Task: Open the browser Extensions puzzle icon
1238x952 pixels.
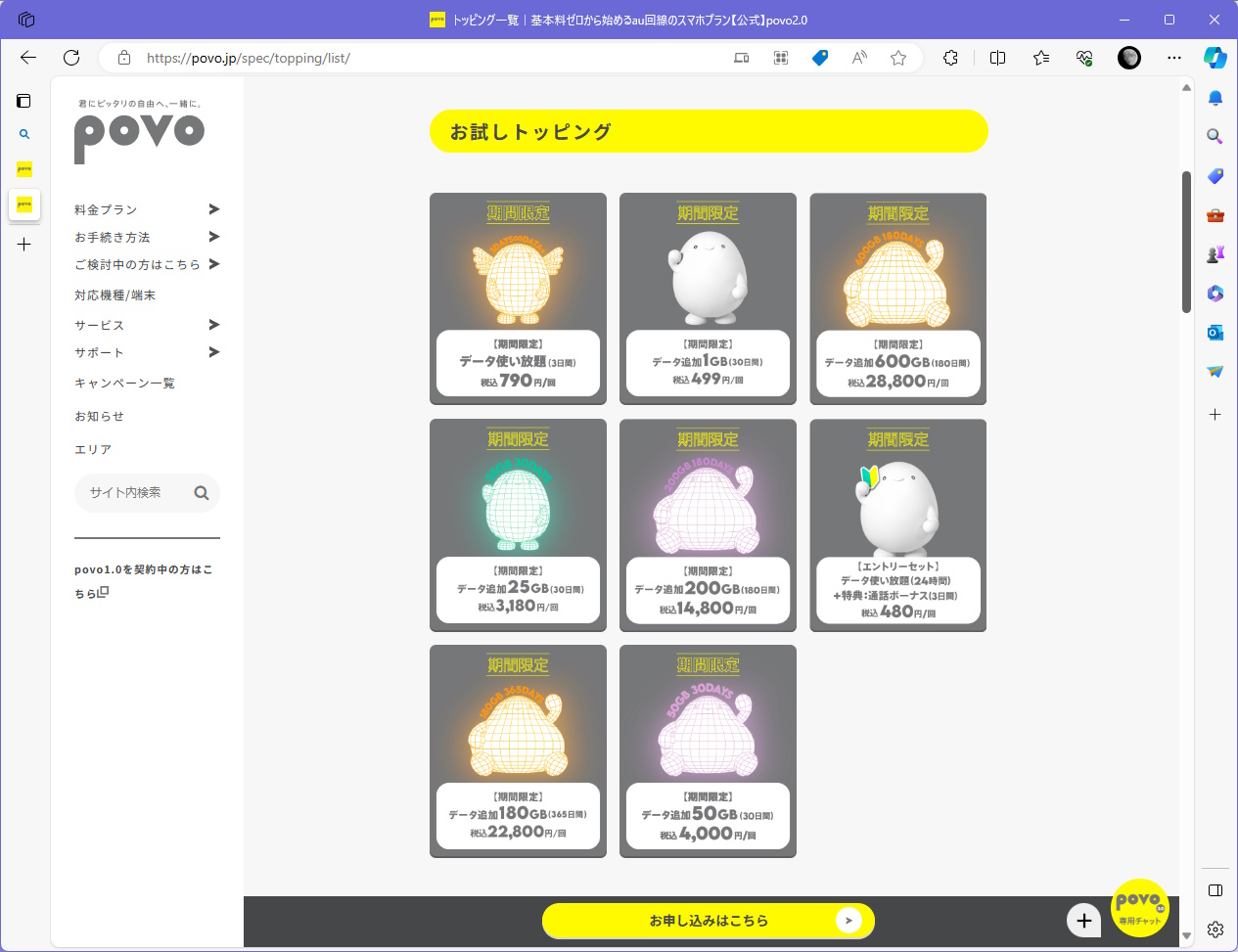Action: [x=950, y=58]
